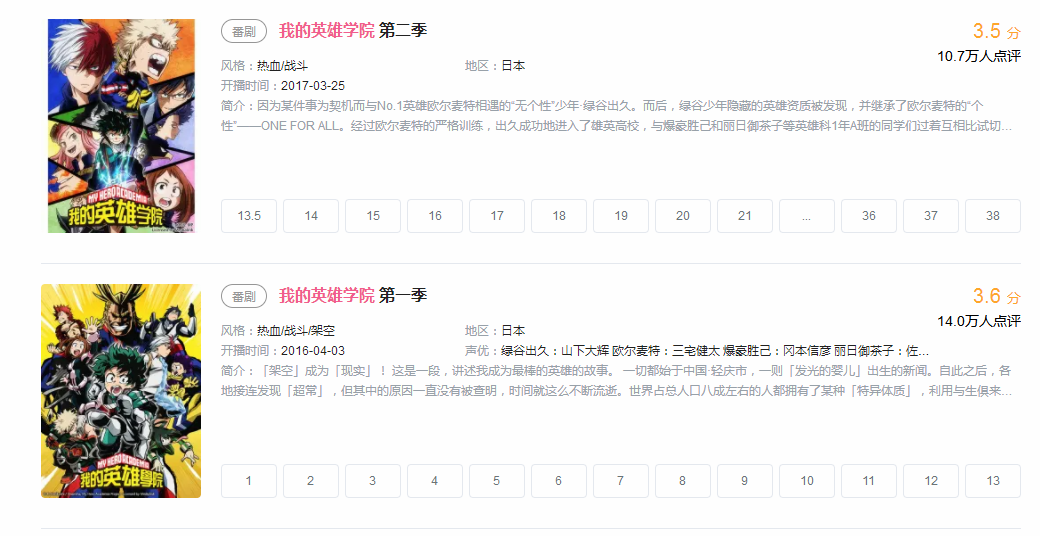The image size is (1040, 536).
Task: Click the 3.6 分 rating score
Action: tap(997, 297)
